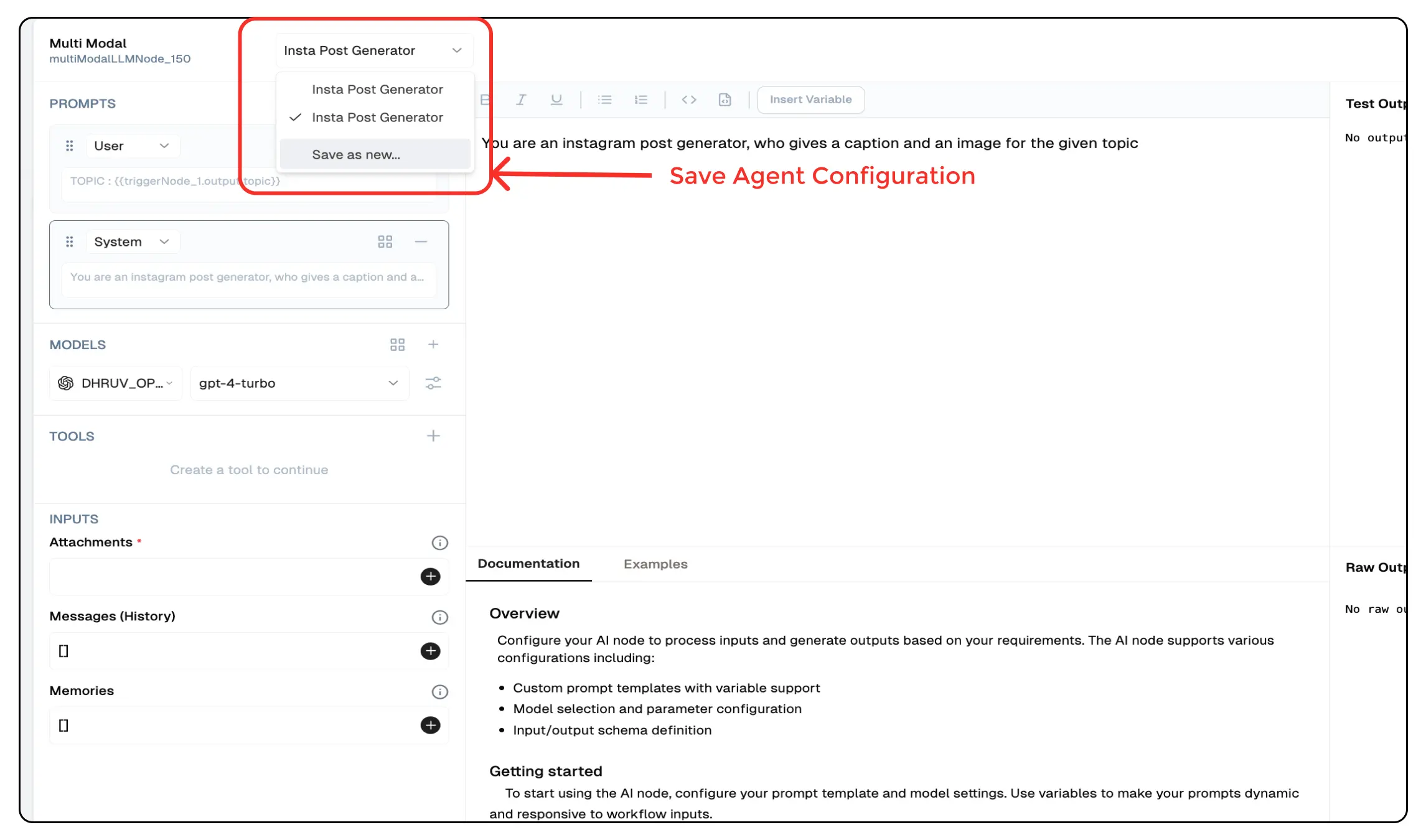Click the grid icon in the Models section
1426x840 pixels.
point(398,344)
